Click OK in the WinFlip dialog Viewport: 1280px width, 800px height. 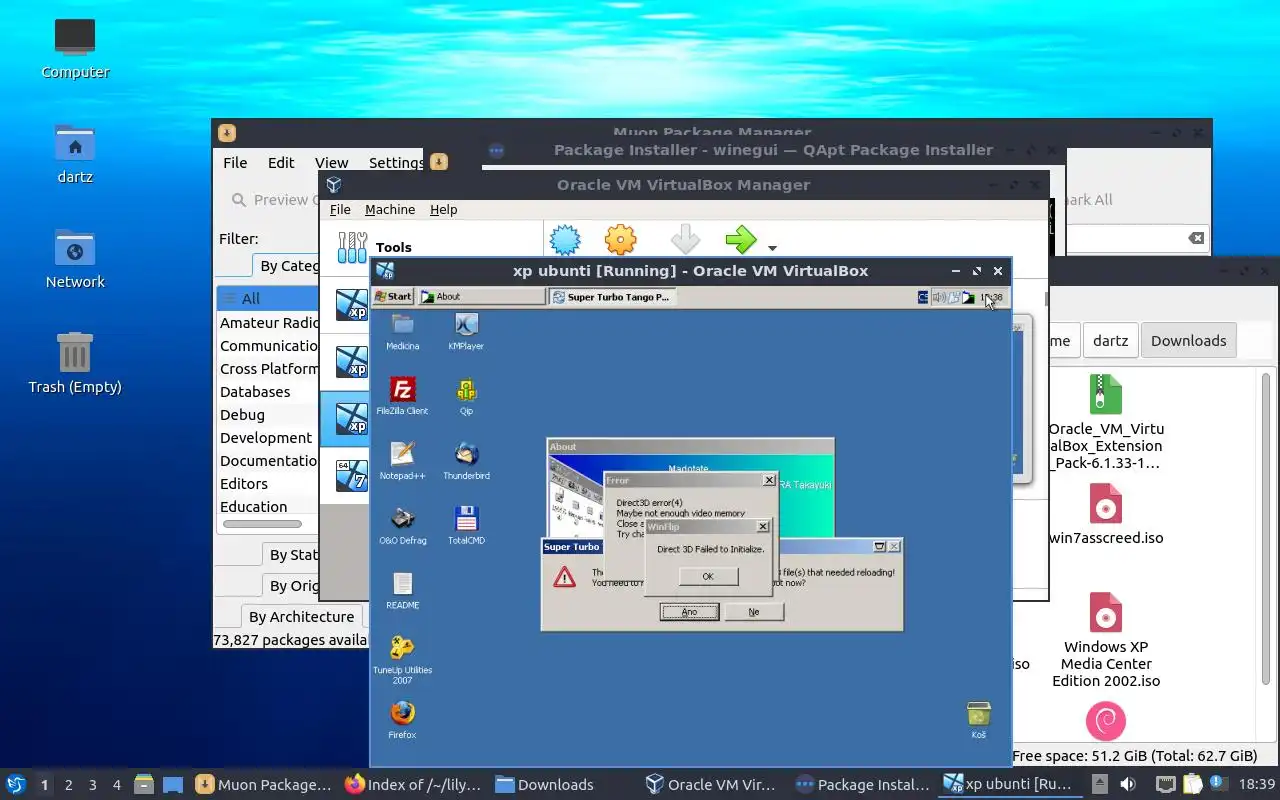[708, 576]
